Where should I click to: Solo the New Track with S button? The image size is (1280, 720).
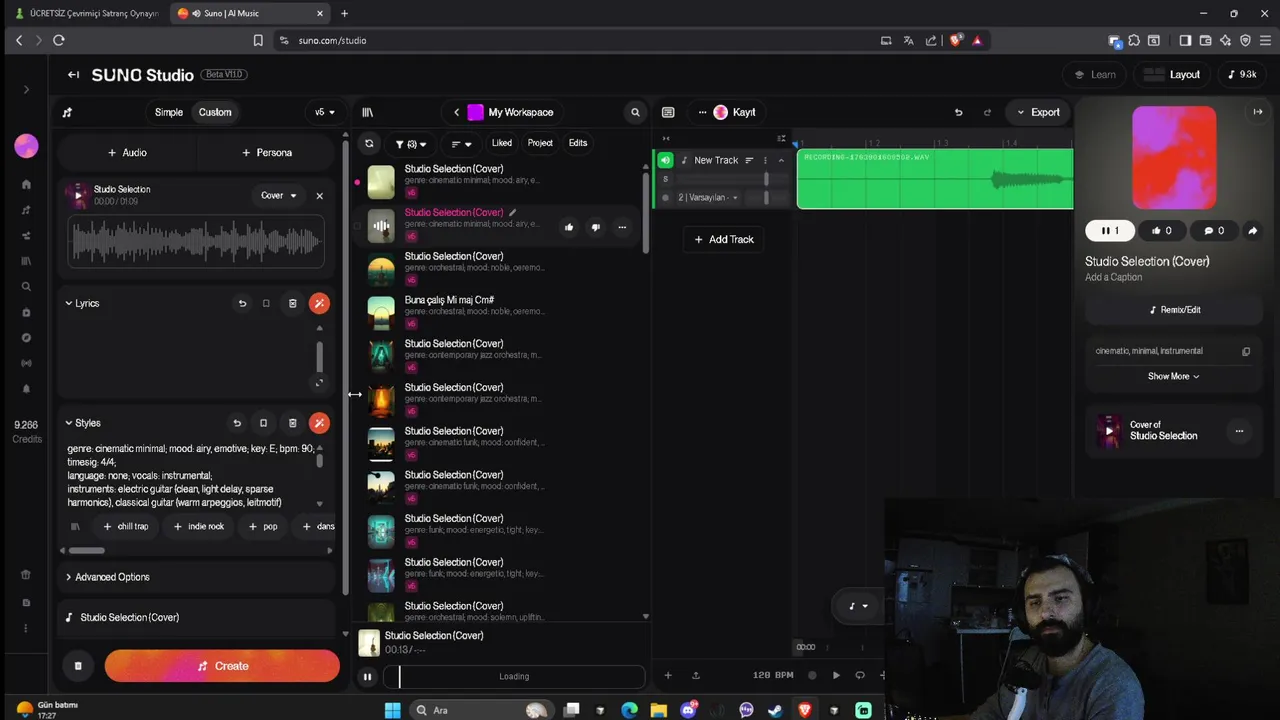click(x=666, y=179)
